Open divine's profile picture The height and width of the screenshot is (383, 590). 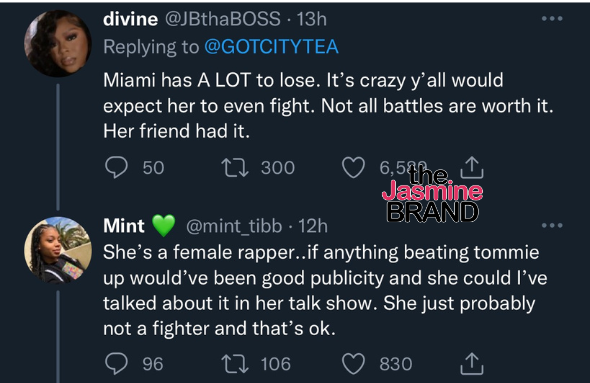tap(58, 44)
